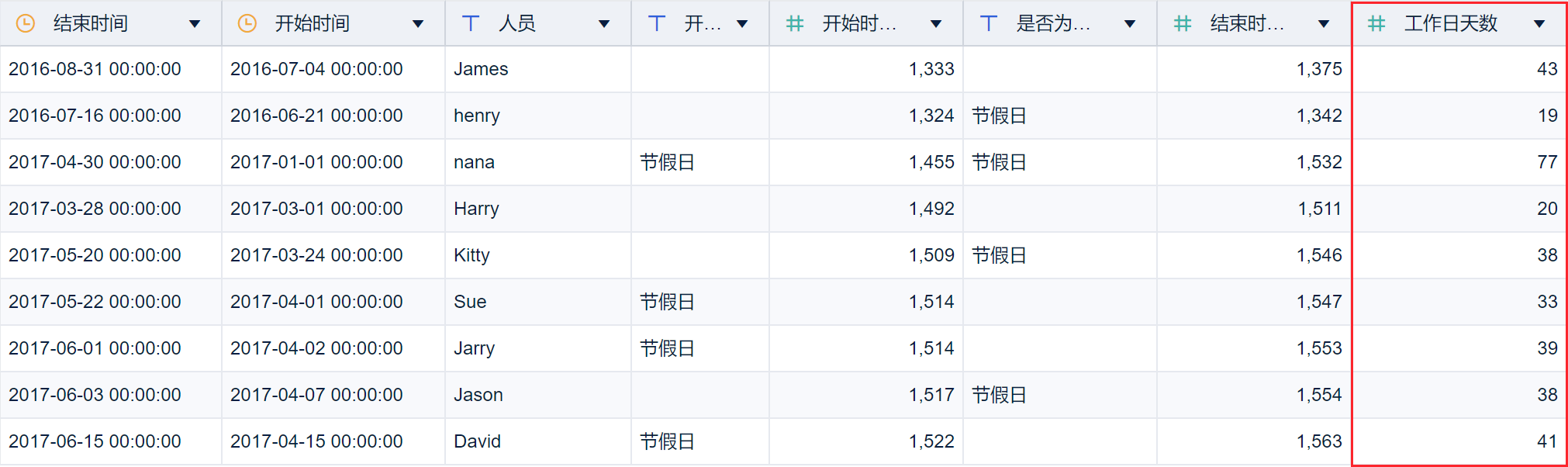The image size is (1568, 467).
Task: Select the cell containing Kitty
Action: [x=471, y=255]
